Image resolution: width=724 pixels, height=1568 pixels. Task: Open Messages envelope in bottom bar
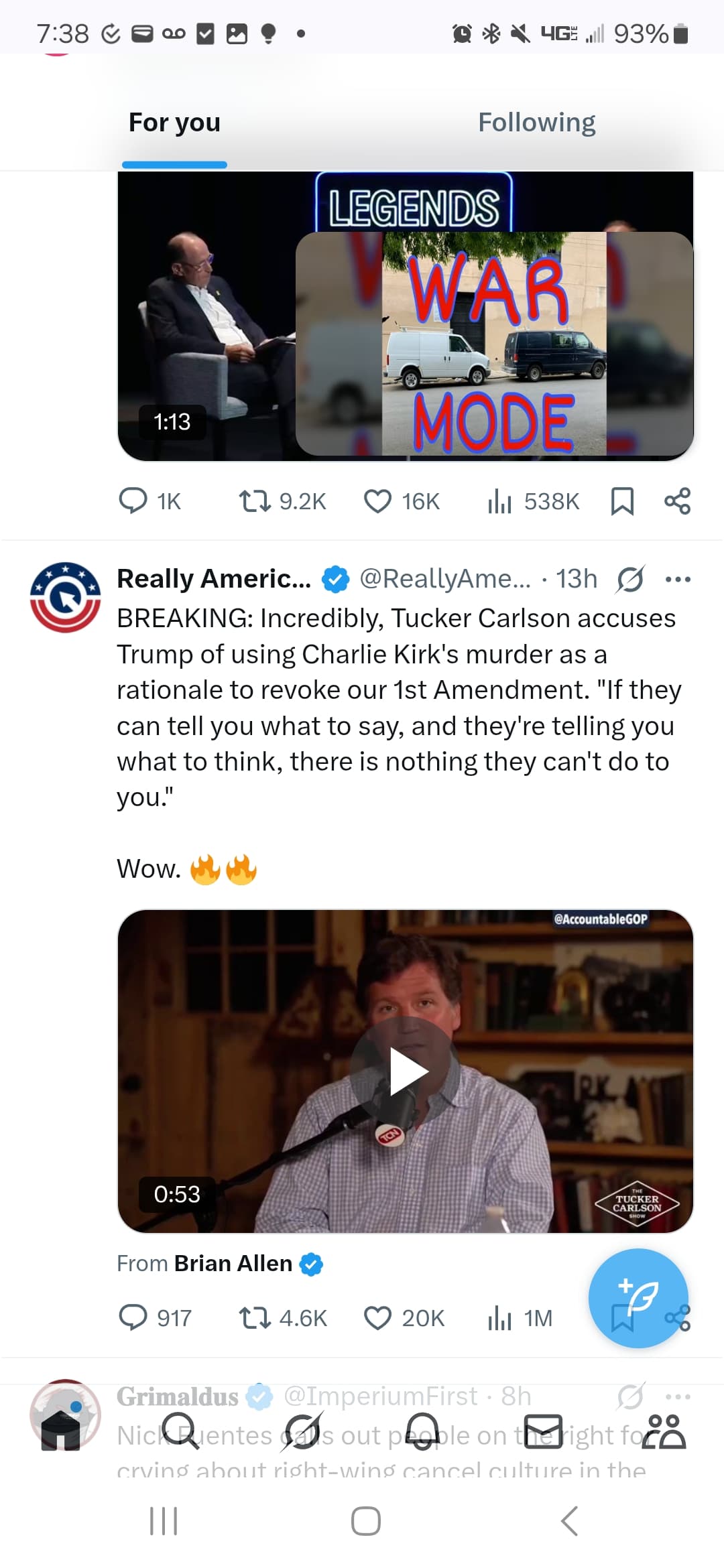point(543,1431)
